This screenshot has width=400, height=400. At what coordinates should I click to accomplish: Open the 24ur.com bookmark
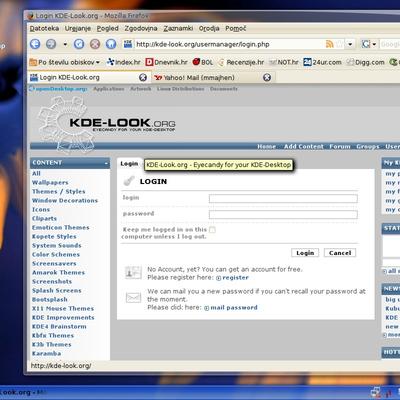[322, 62]
